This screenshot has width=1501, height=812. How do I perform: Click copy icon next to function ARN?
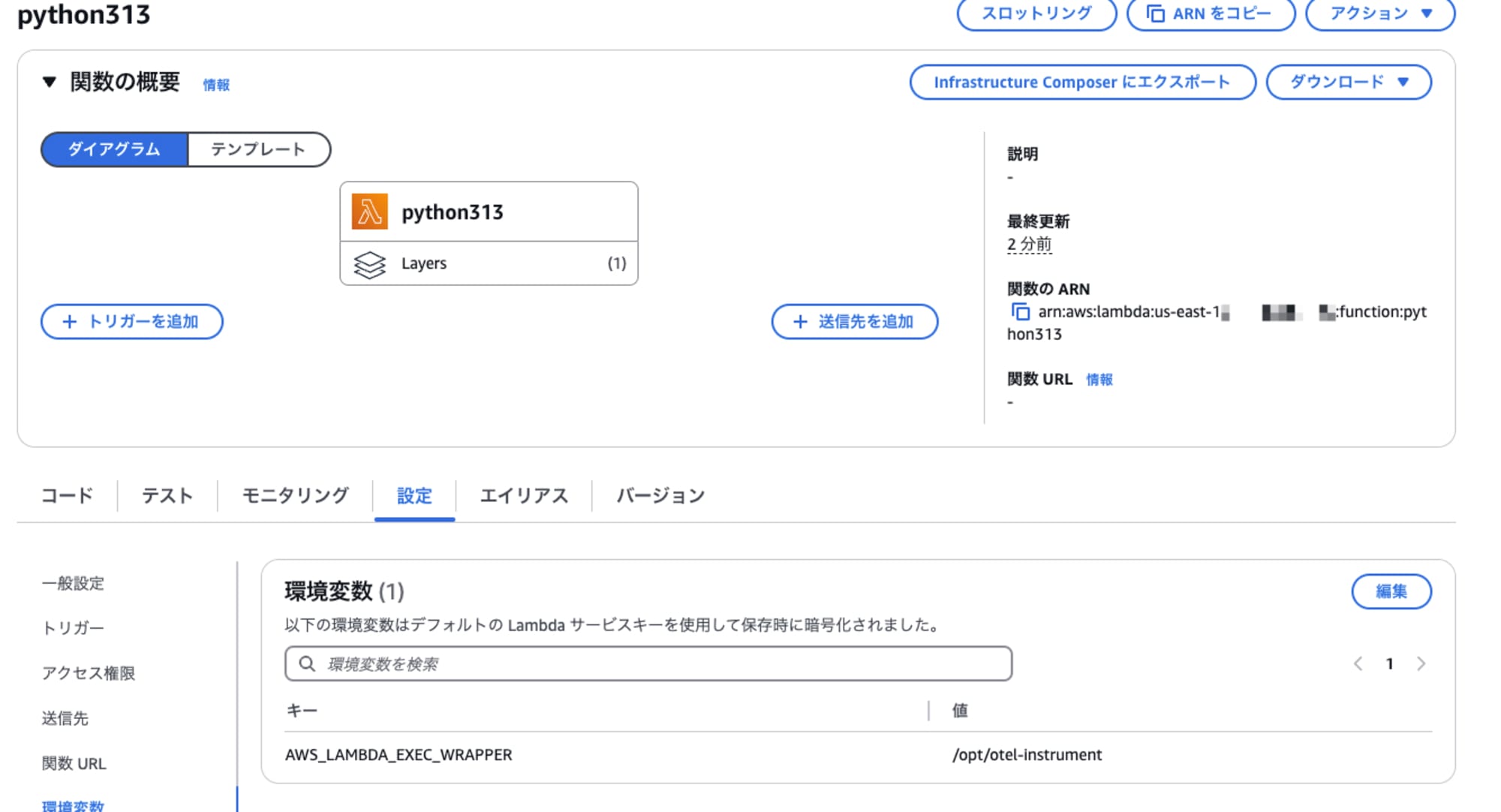(x=1020, y=311)
